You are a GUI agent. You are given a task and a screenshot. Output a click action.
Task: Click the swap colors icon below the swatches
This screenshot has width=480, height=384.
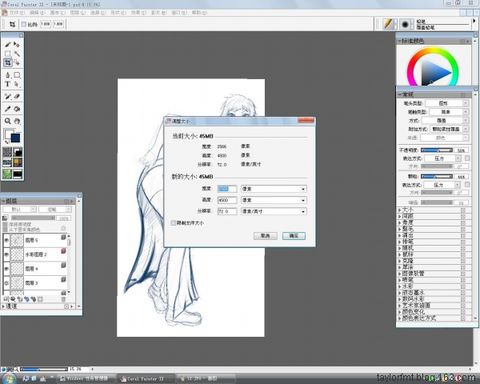pyautogui.click(x=6, y=142)
